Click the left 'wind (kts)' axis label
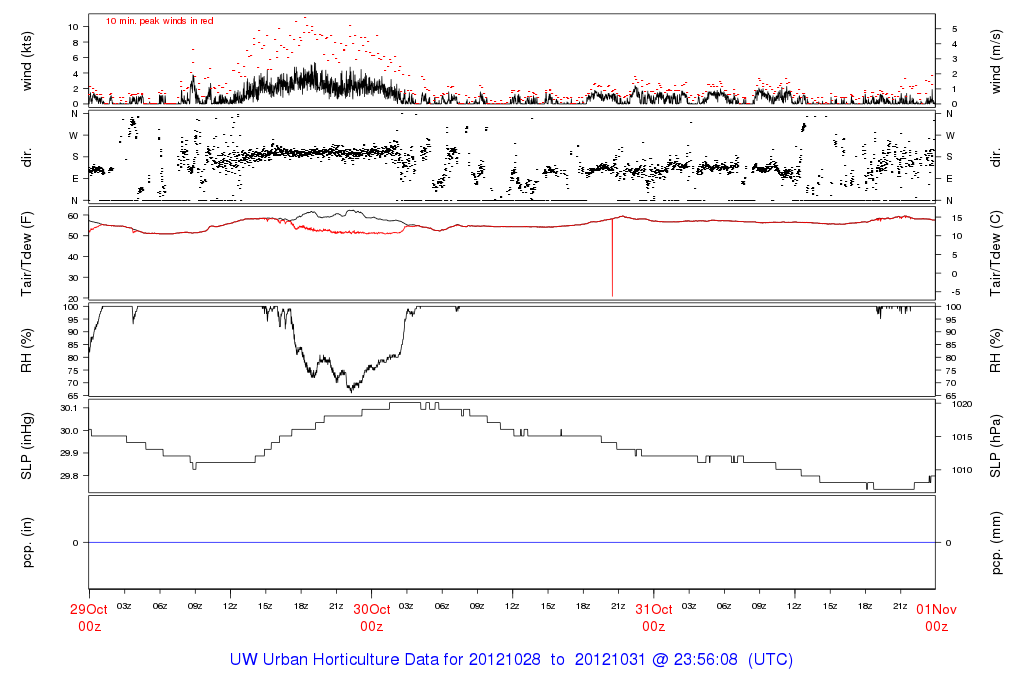Image resolution: width=1024 pixels, height=700 pixels. (27, 61)
